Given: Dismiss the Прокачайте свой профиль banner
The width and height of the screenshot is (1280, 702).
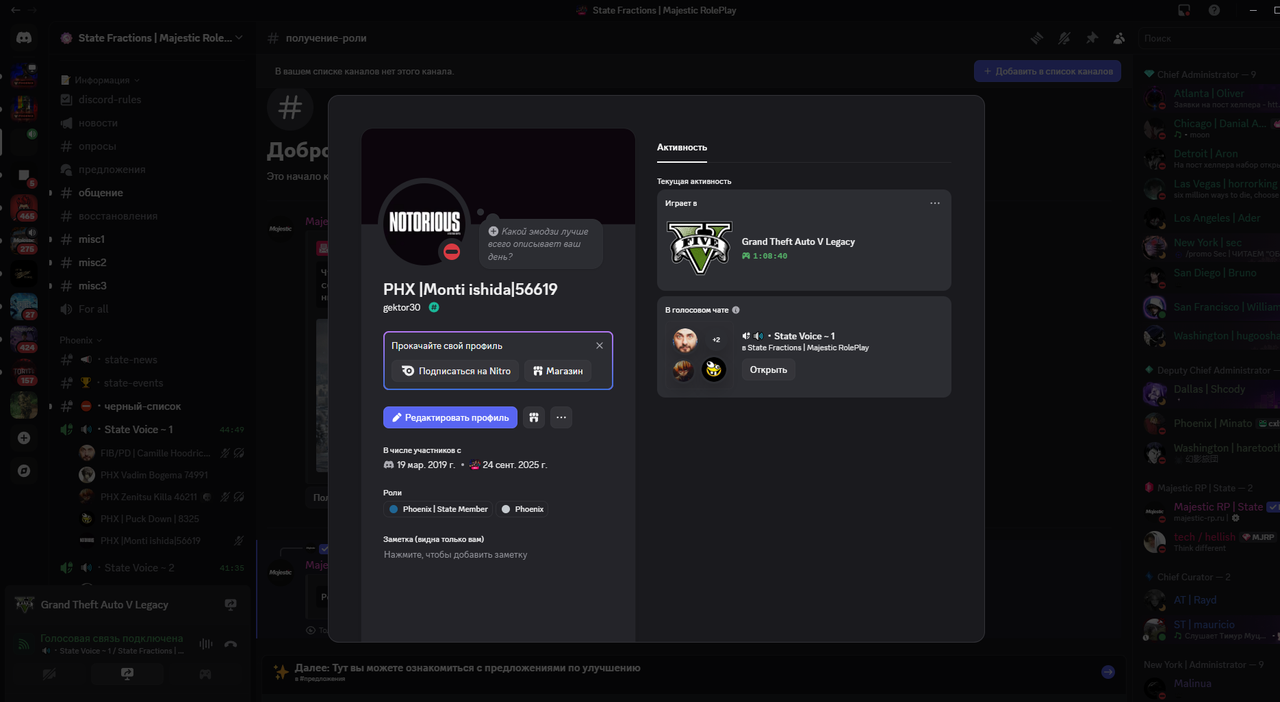Looking at the screenshot, I should click(x=600, y=345).
